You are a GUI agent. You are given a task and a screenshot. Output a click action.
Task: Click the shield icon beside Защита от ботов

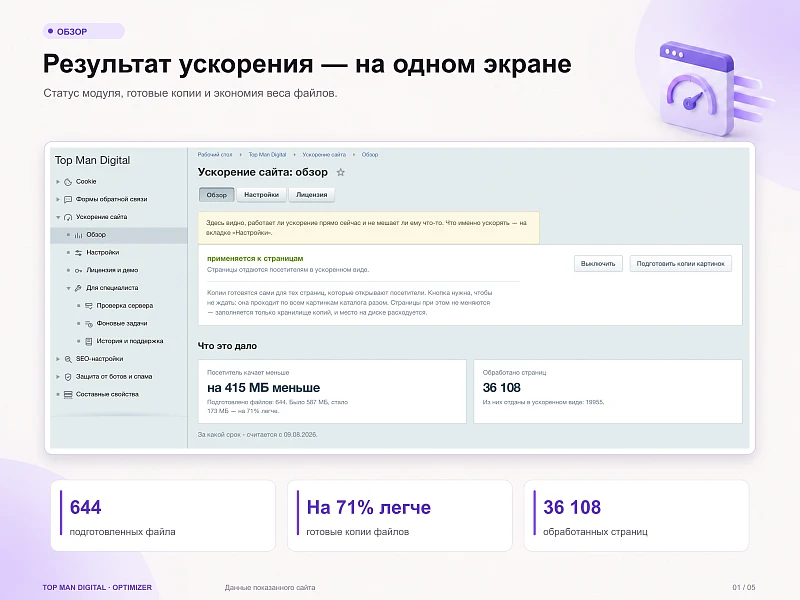click(68, 377)
